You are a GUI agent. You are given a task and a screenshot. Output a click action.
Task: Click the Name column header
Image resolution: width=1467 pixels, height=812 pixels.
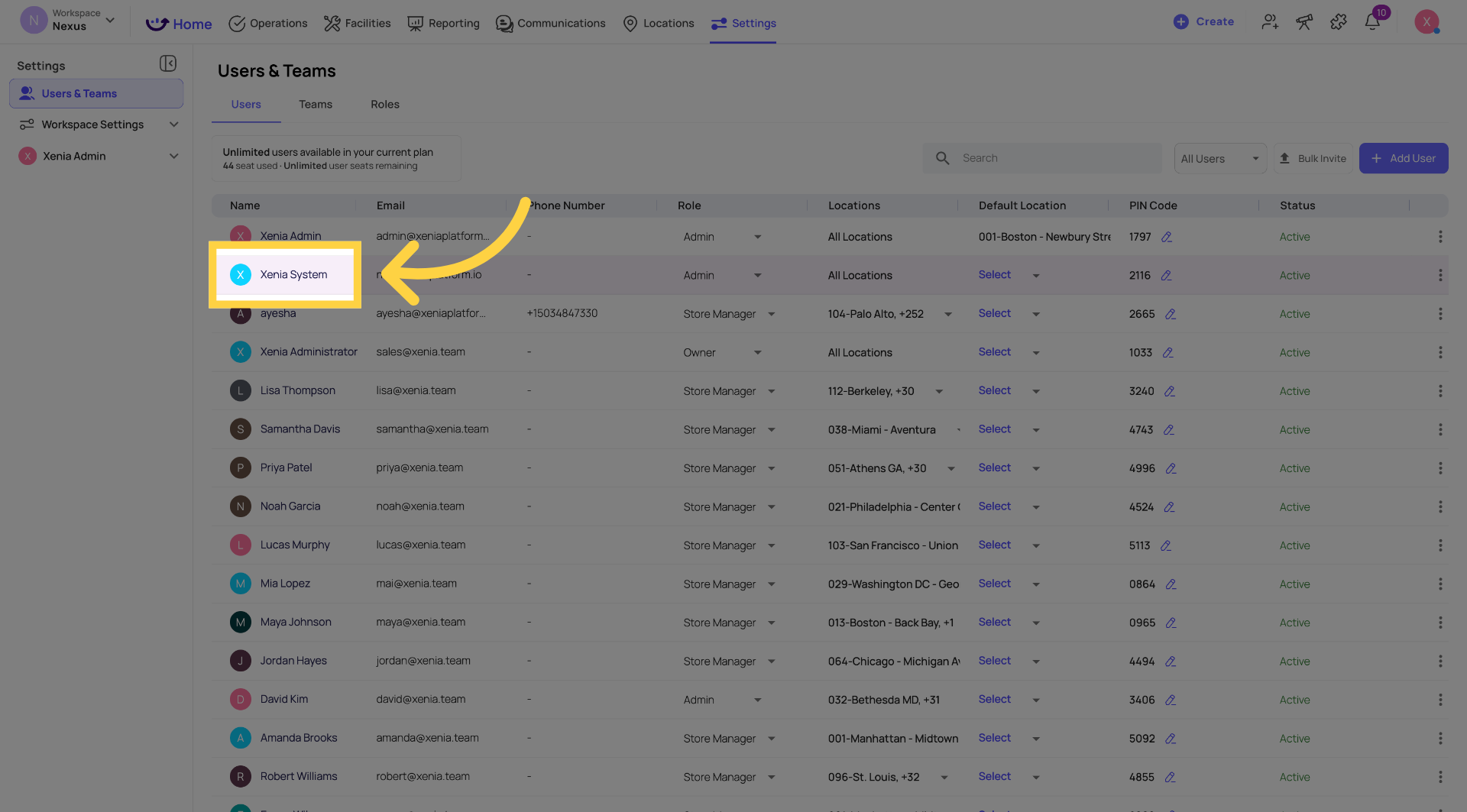[244, 205]
